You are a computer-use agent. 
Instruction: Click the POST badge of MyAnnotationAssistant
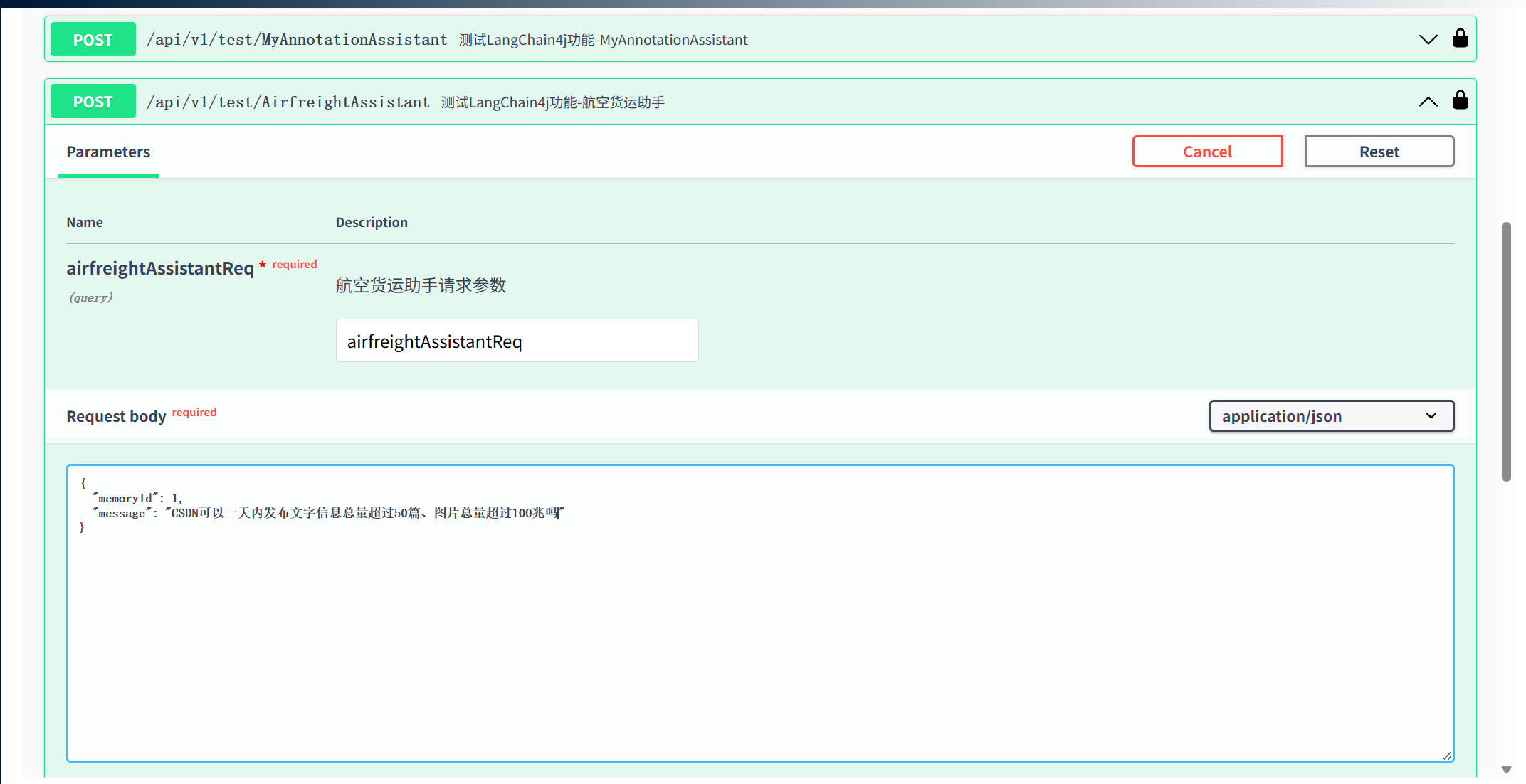pyautogui.click(x=93, y=40)
